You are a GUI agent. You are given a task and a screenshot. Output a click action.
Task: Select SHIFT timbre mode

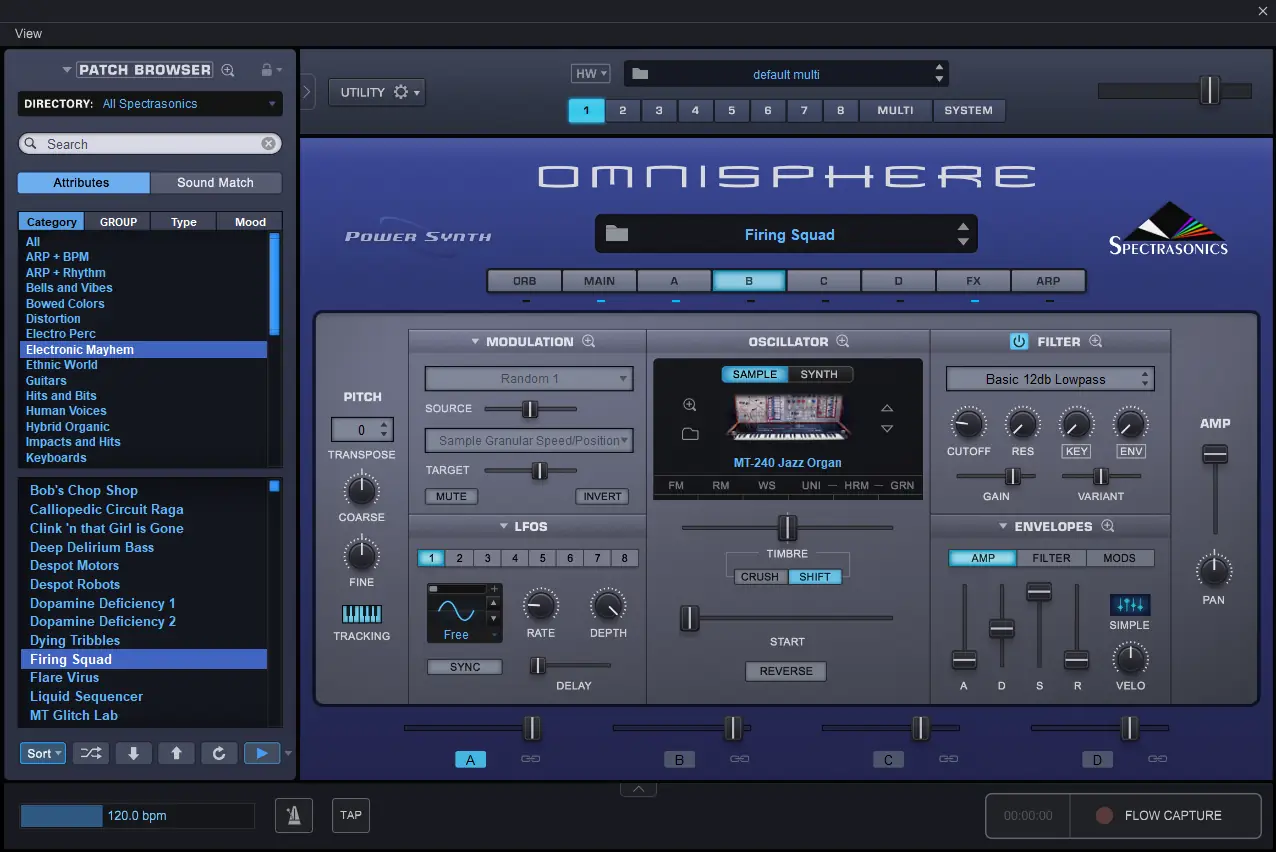(815, 577)
